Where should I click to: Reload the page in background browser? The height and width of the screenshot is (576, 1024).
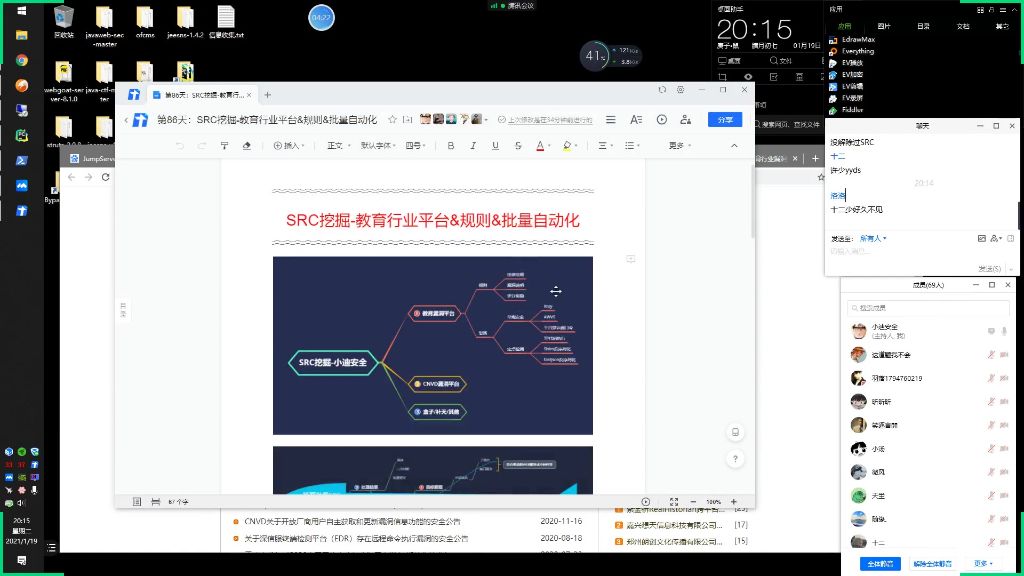pyautogui.click(x=105, y=177)
